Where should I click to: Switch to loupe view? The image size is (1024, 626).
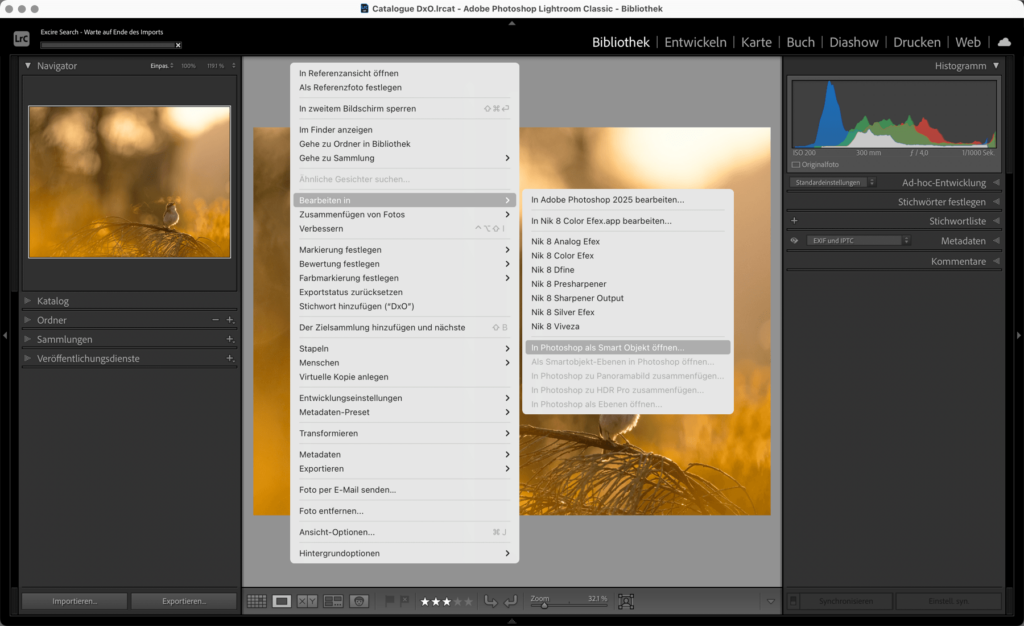281,601
